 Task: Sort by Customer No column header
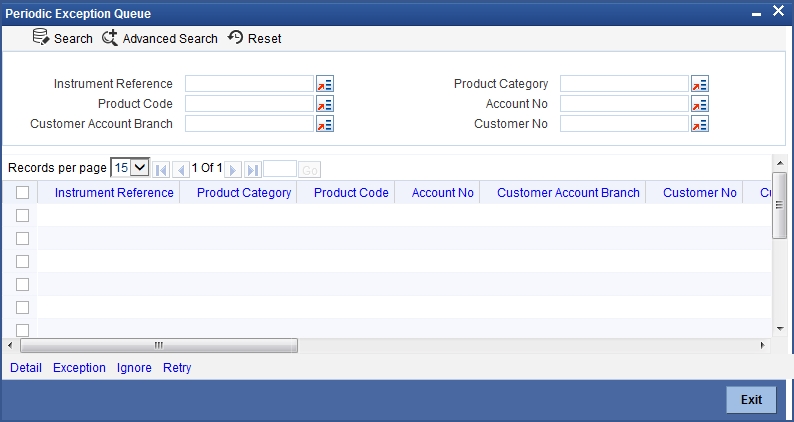coord(700,193)
